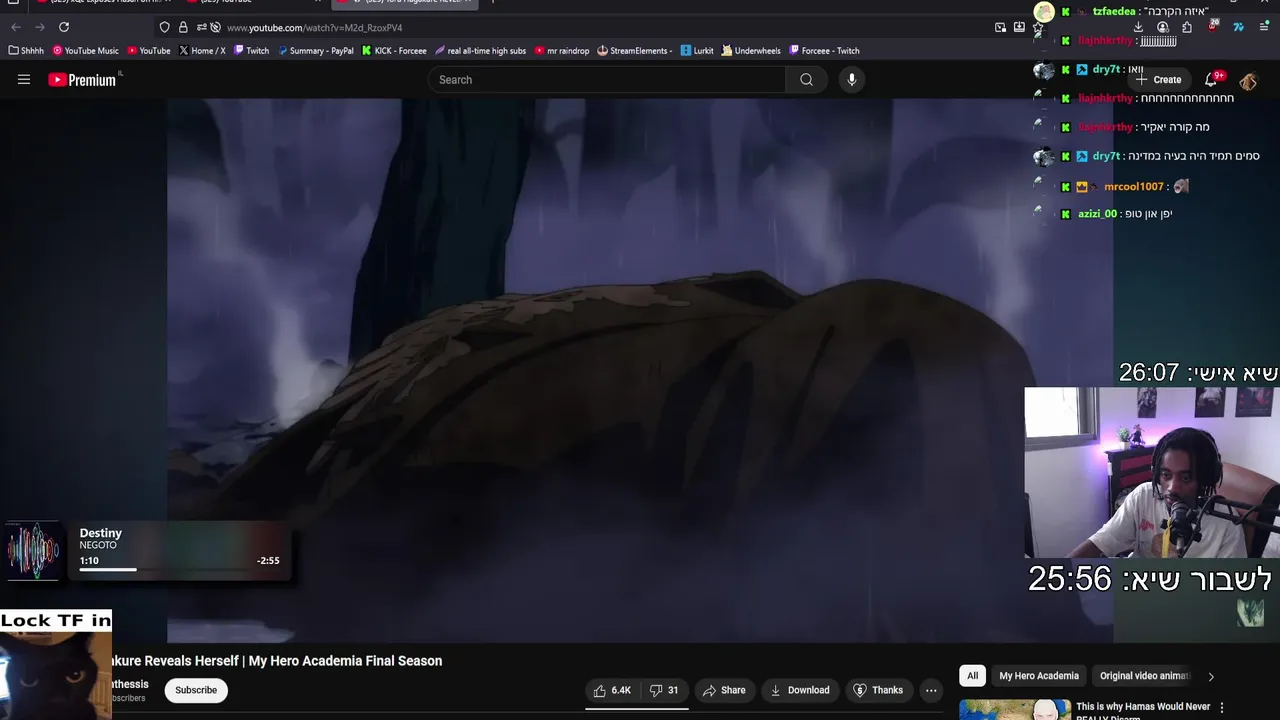1280x720 pixels.
Task: Open the Home / X bookmark
Action: 202,51
